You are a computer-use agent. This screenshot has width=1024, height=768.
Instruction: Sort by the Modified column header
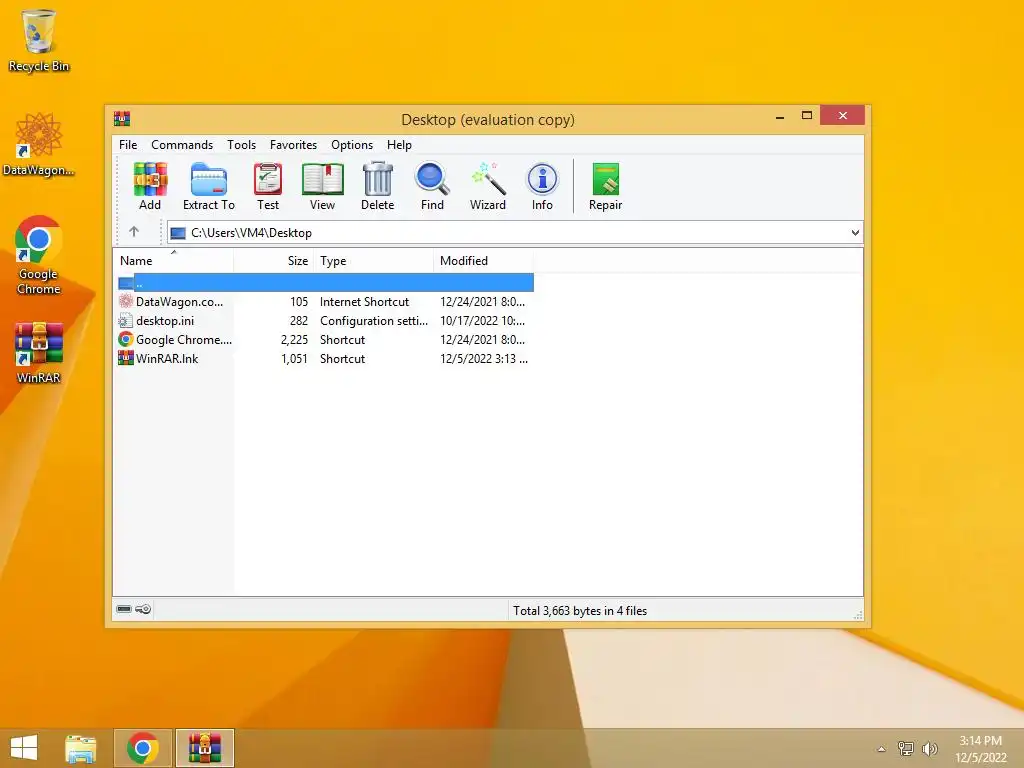click(484, 261)
